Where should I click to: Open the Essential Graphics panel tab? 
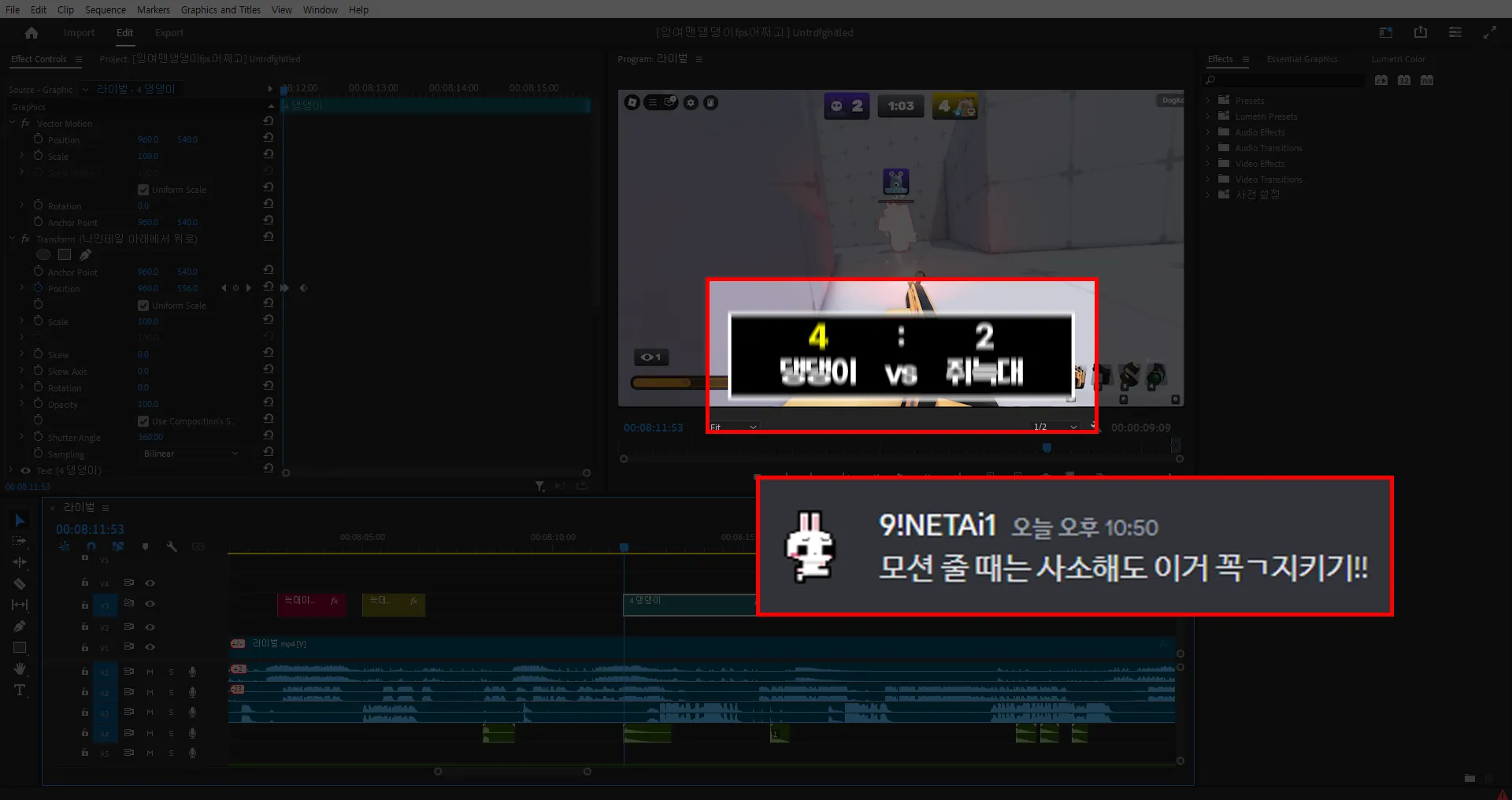coord(1302,59)
